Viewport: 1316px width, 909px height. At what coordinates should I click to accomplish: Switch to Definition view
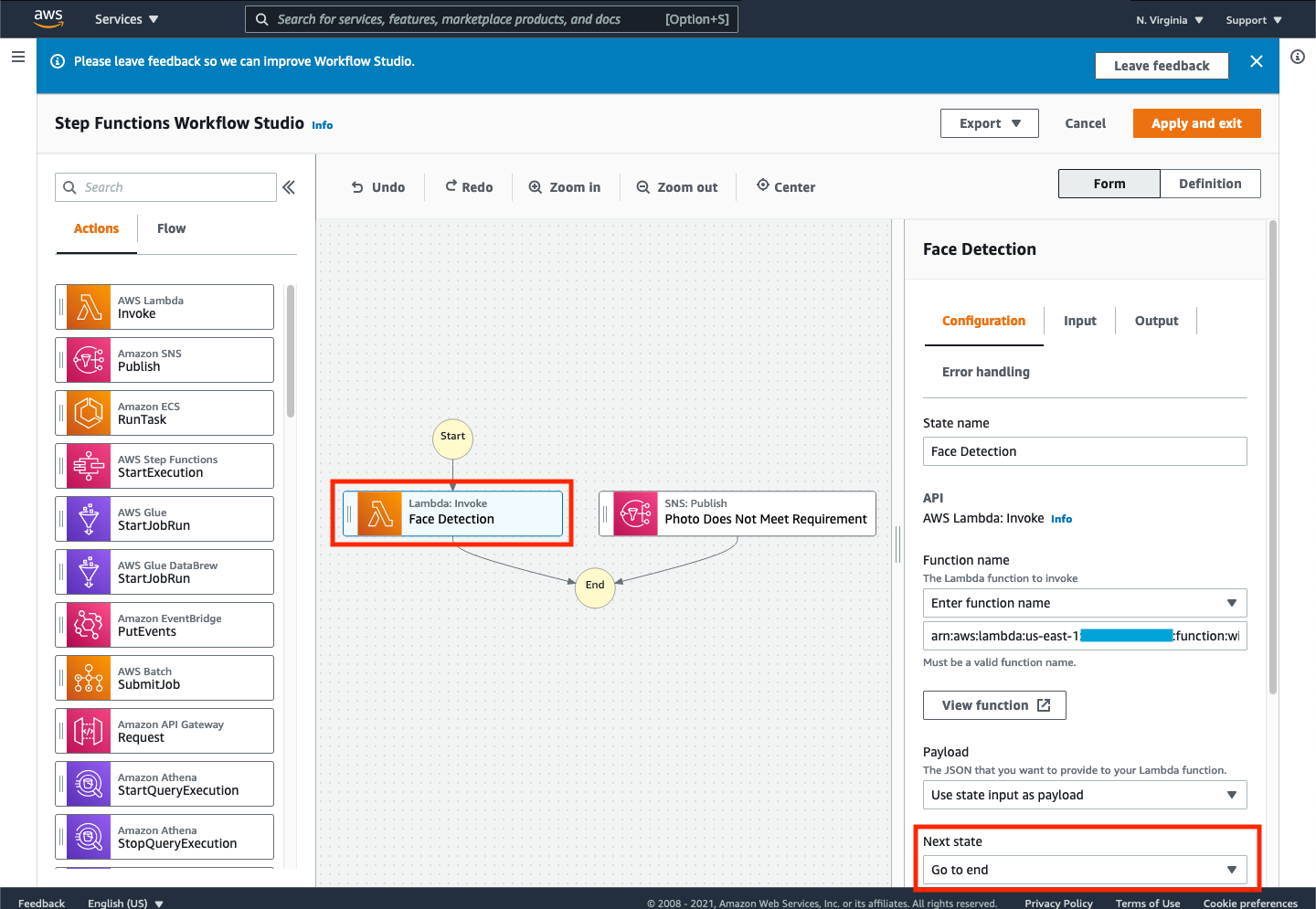[1210, 184]
